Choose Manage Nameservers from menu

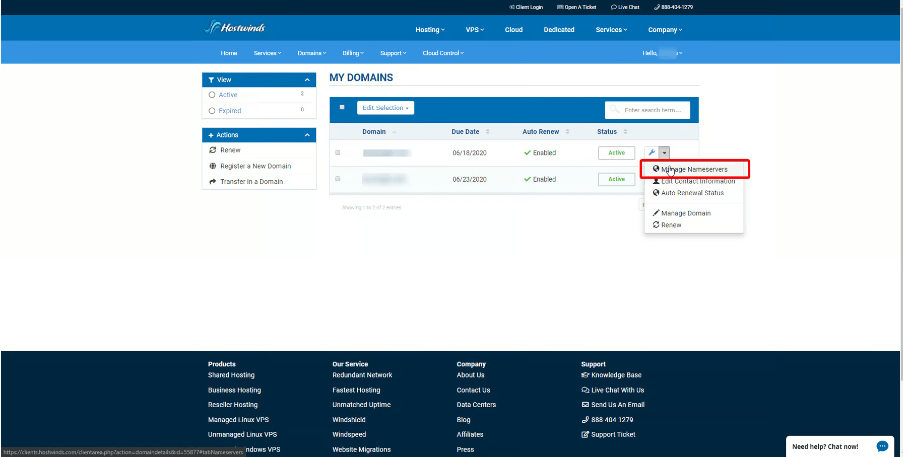pyautogui.click(x=695, y=169)
